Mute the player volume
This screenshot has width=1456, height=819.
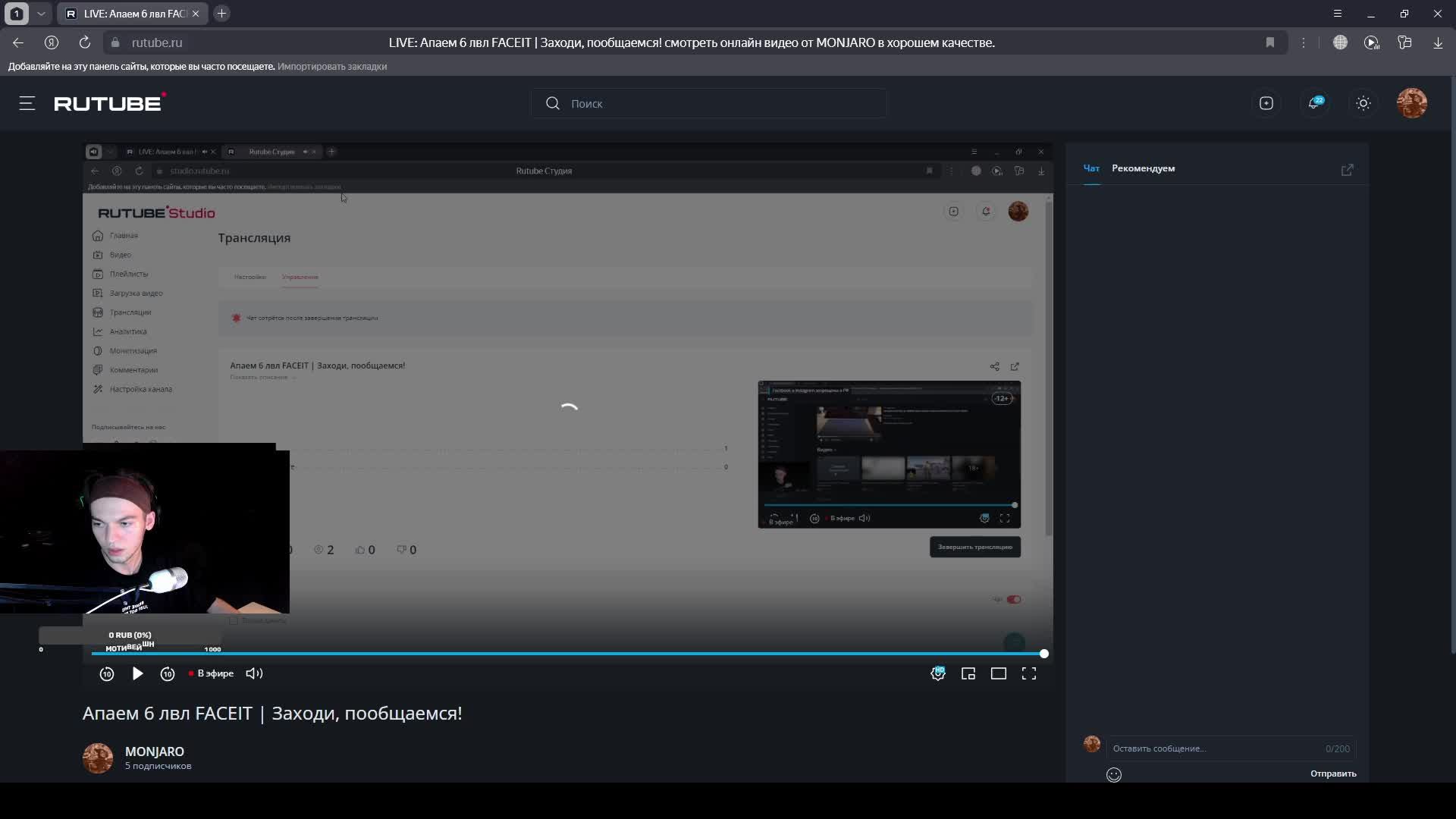tap(255, 673)
